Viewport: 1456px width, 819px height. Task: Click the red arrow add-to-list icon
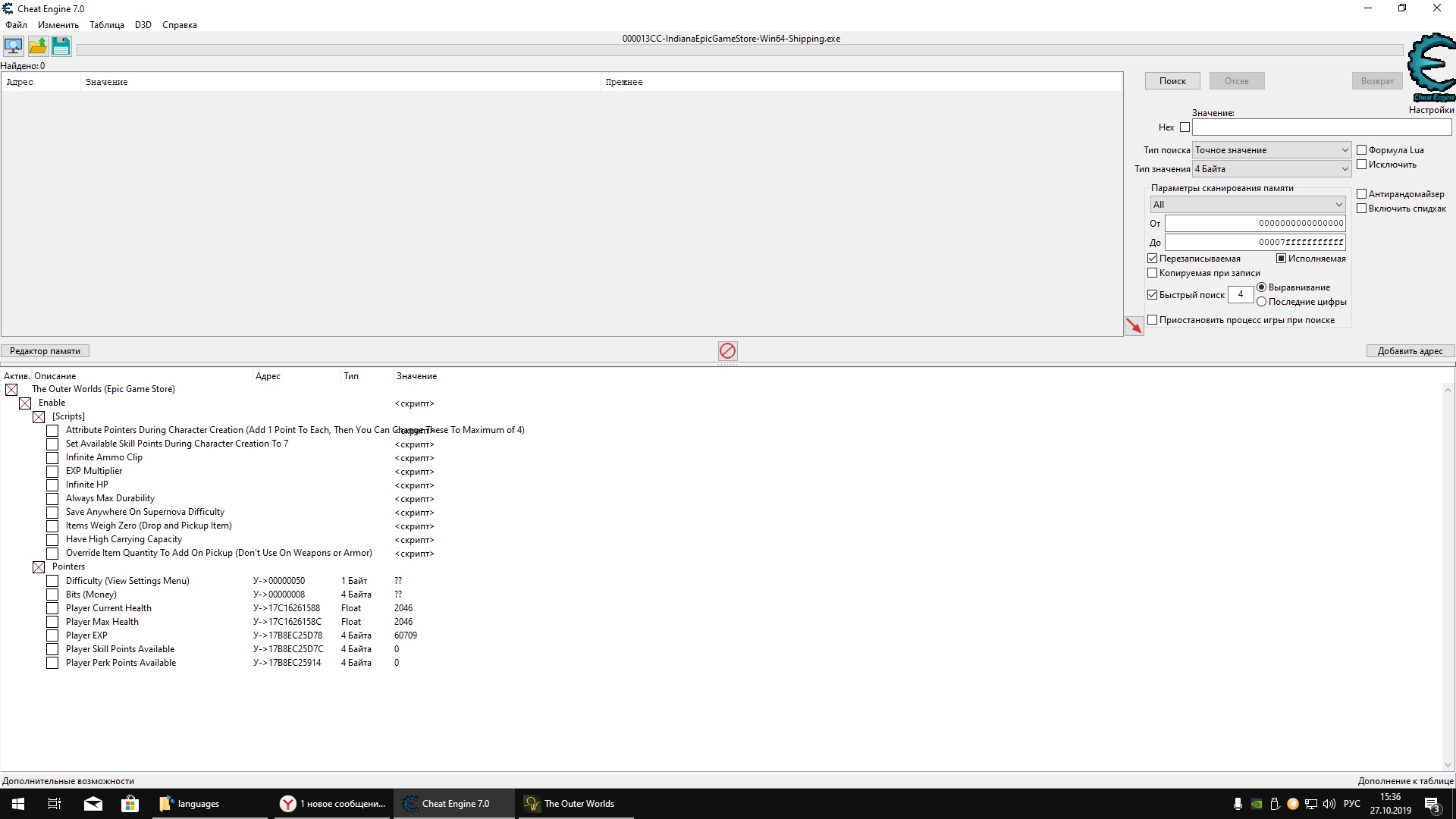[1134, 326]
